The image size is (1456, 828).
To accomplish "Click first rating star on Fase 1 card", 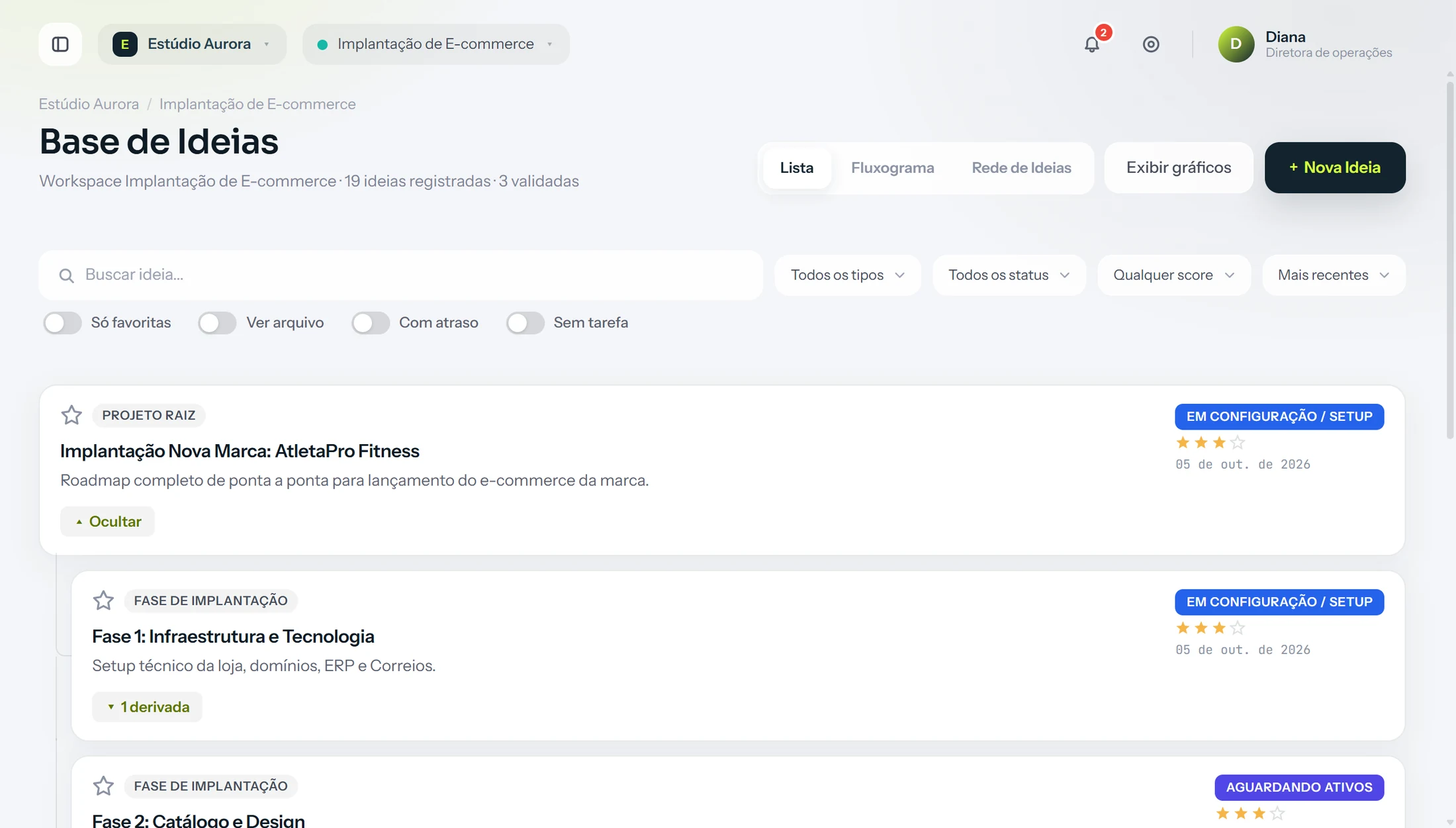I will tap(1183, 627).
